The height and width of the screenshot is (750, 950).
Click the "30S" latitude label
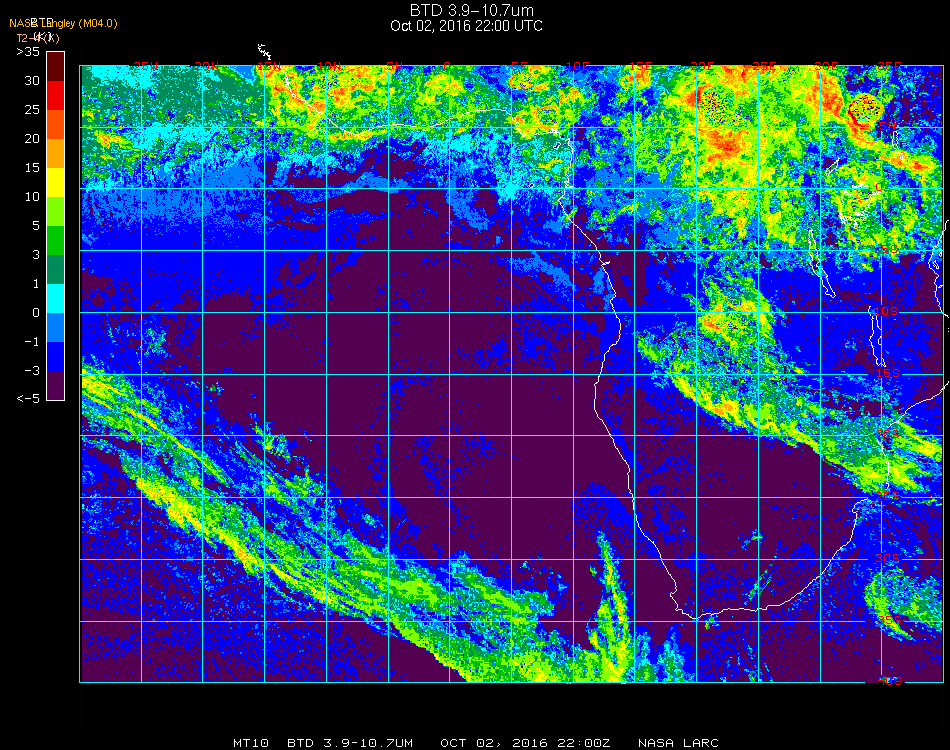(x=888, y=559)
